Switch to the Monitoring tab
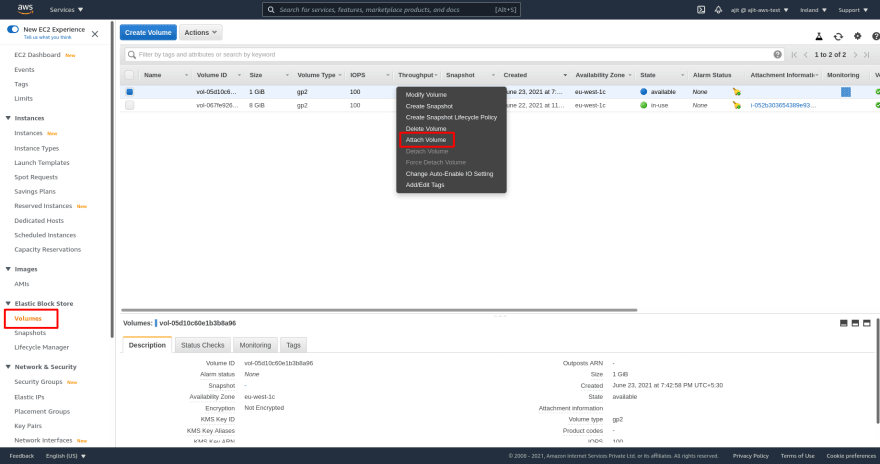The width and height of the screenshot is (880, 464). (255, 345)
